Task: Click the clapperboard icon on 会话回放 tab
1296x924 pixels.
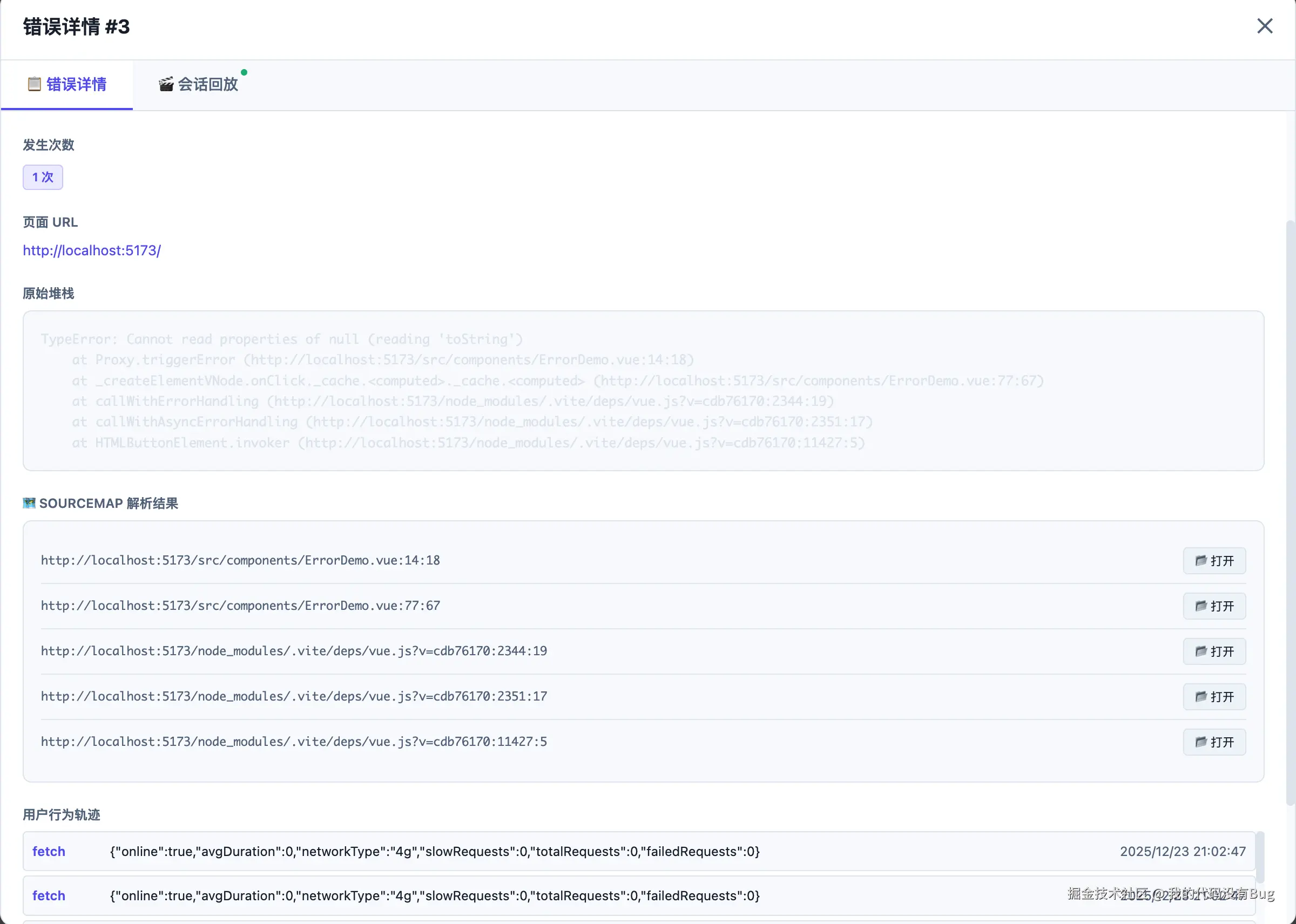Action: (x=166, y=85)
